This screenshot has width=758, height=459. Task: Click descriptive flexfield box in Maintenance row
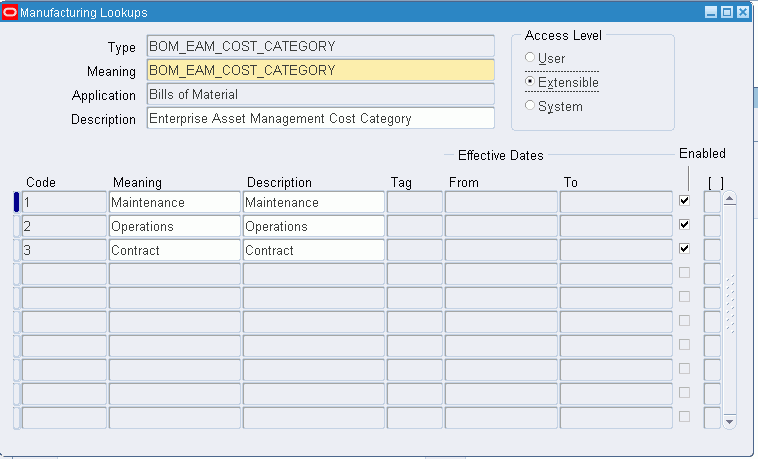tap(712, 202)
